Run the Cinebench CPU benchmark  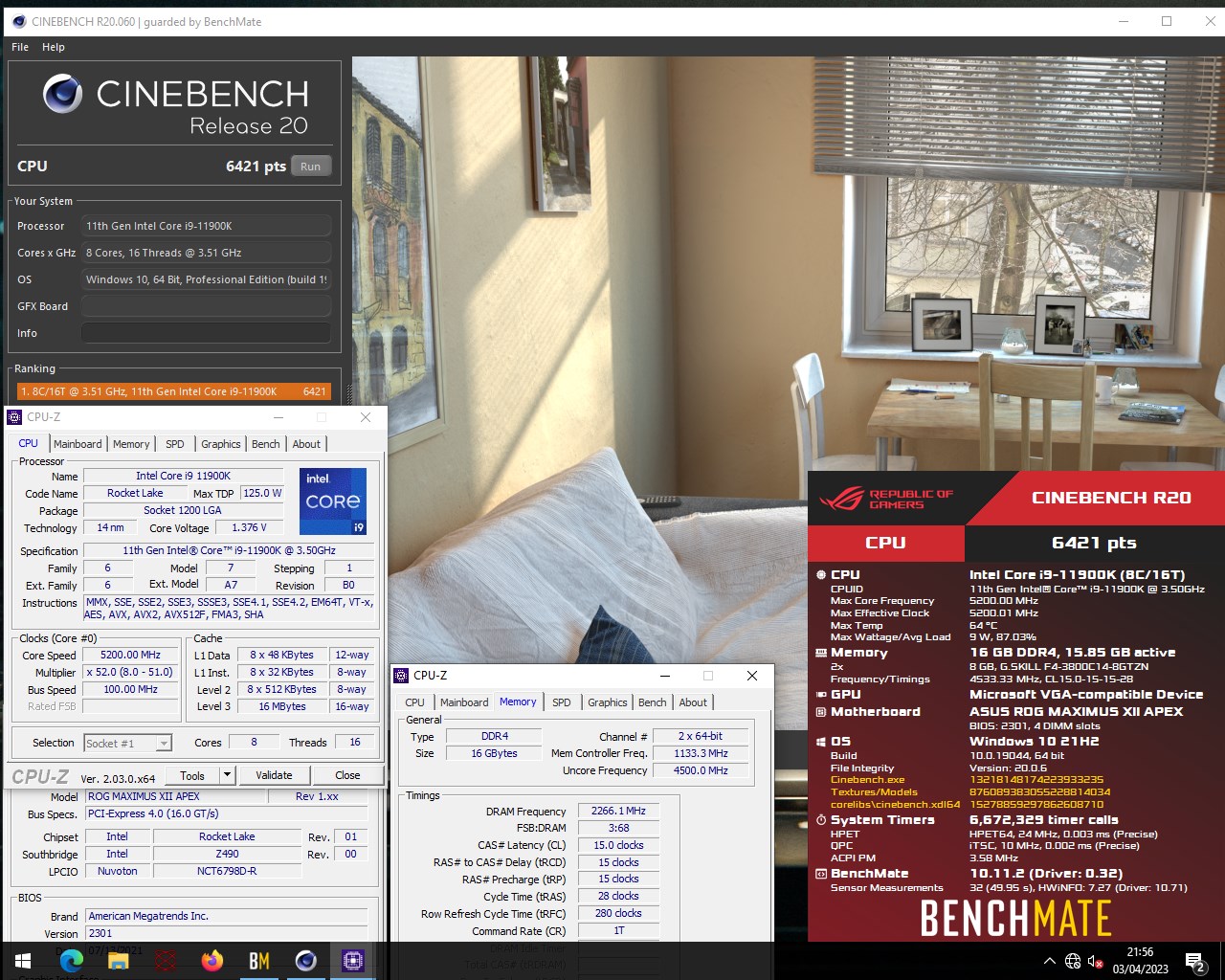click(311, 167)
